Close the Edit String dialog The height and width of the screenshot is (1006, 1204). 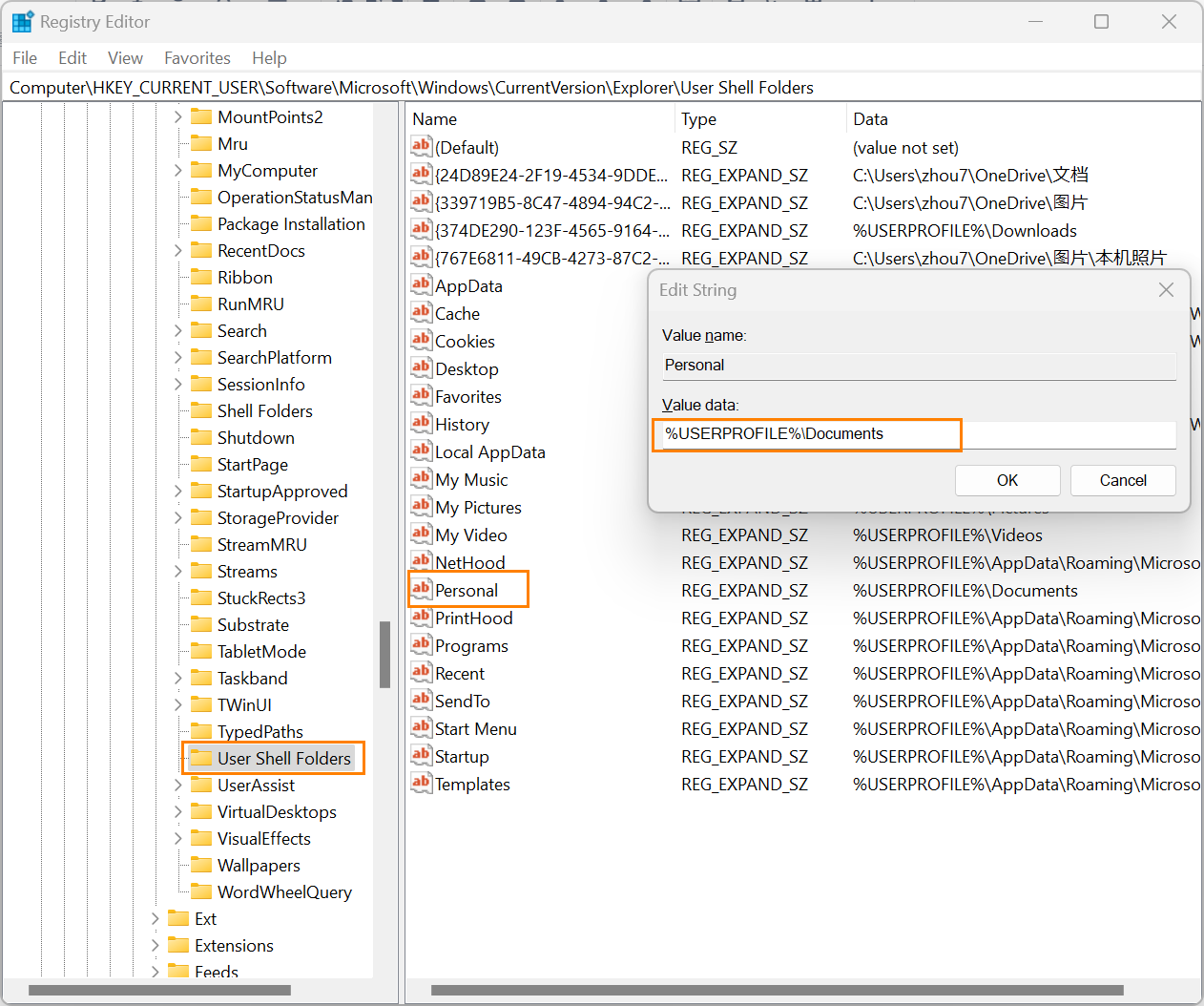[1166, 290]
